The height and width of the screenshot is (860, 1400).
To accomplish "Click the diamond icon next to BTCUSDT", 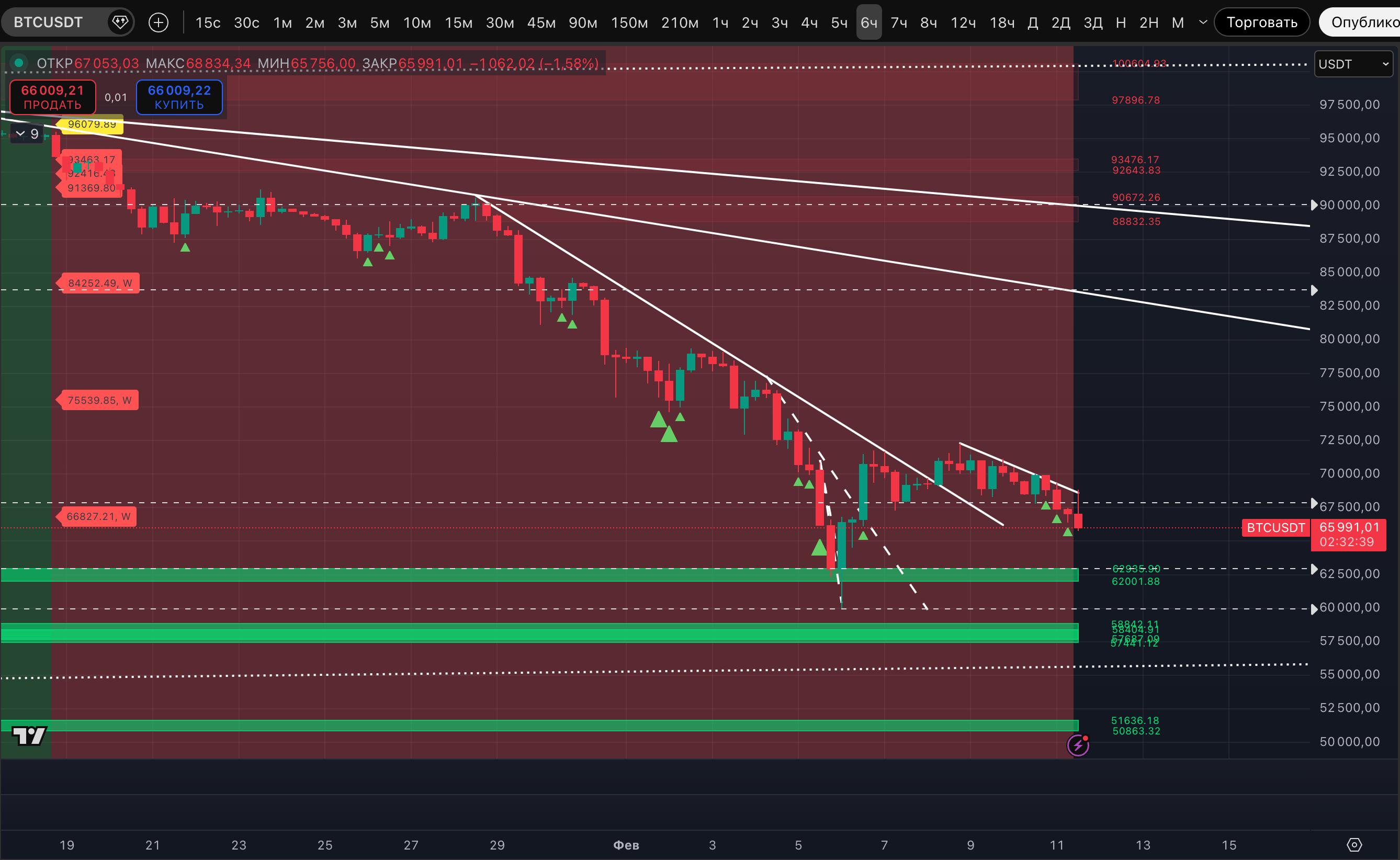I will click(120, 22).
